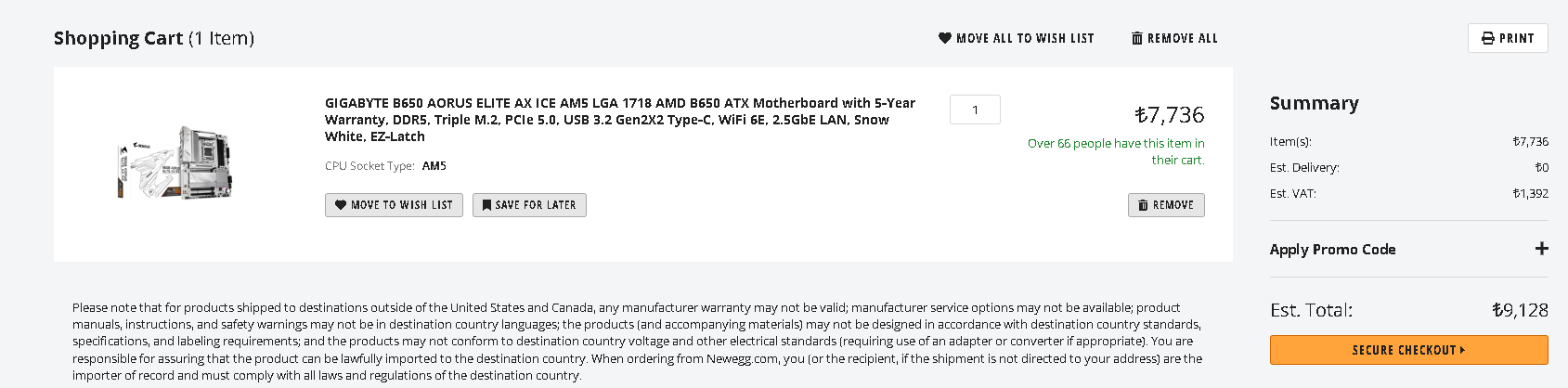The height and width of the screenshot is (388, 1568).
Task: Move the motherboard to the wish list
Action: click(x=394, y=205)
